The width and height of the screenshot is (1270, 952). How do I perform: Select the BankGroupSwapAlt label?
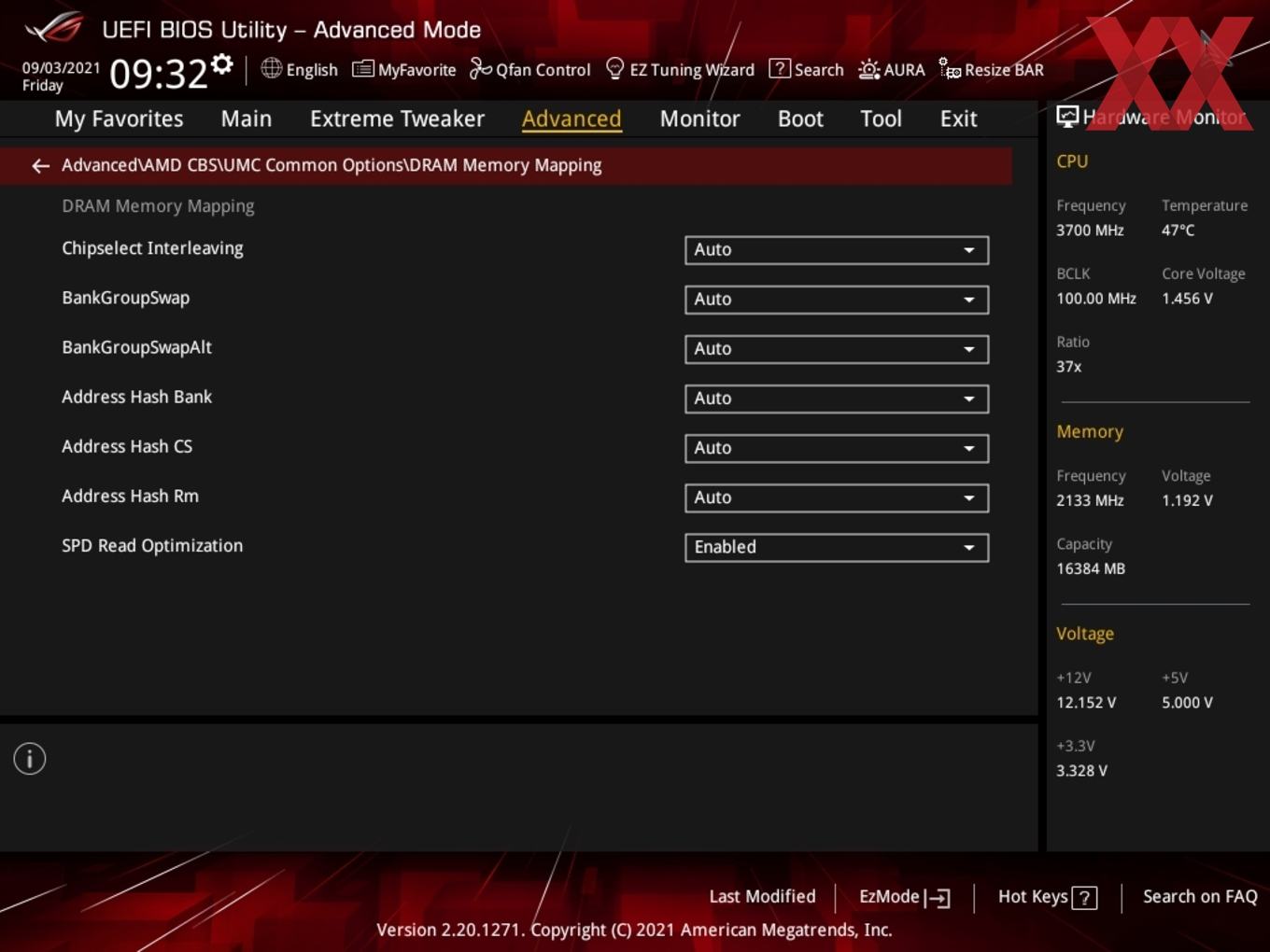click(136, 347)
